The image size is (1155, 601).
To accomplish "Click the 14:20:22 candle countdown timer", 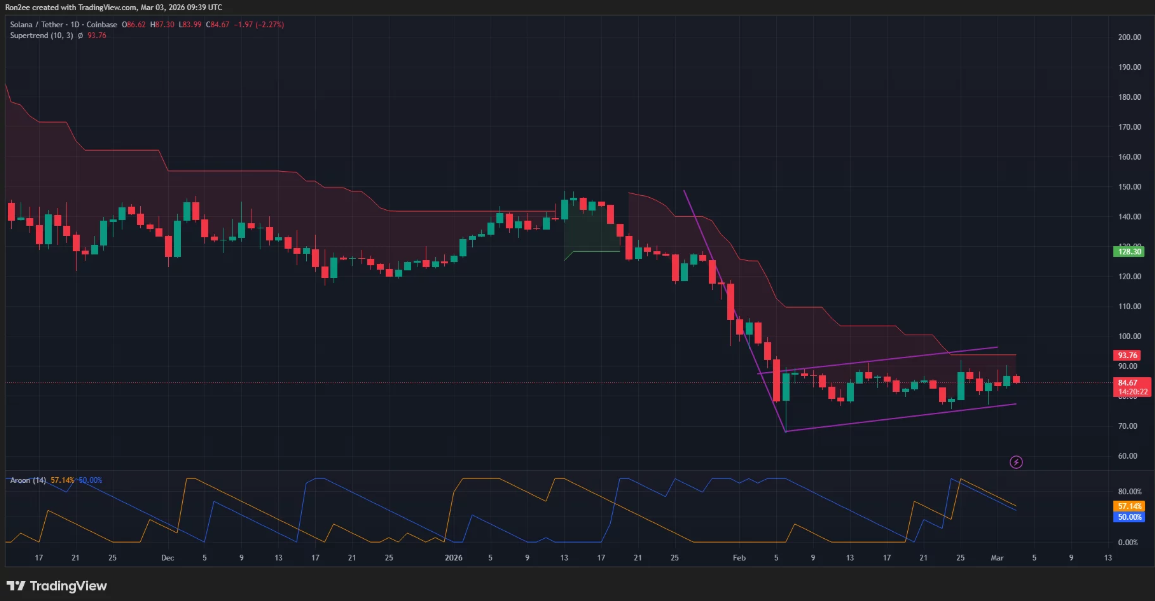I will (x=1127, y=392).
